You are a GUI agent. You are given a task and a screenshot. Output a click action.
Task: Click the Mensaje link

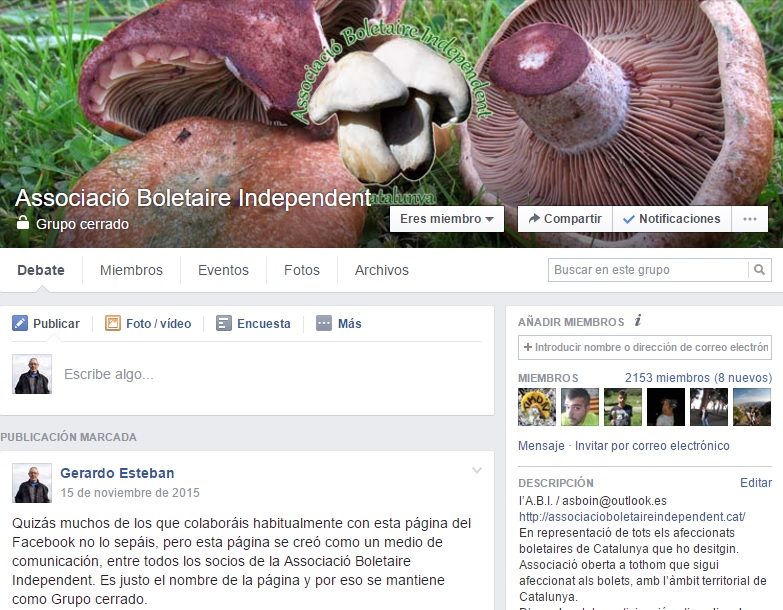(541, 445)
